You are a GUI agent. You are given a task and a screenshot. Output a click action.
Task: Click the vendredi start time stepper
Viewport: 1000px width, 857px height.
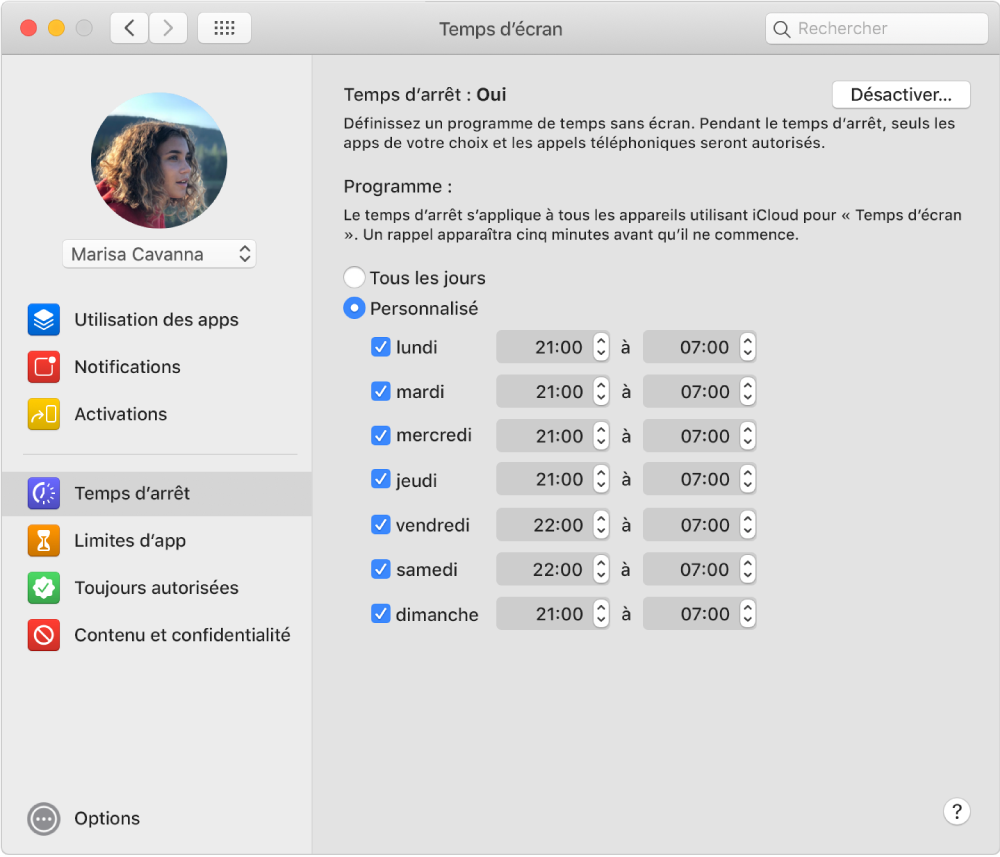601,525
